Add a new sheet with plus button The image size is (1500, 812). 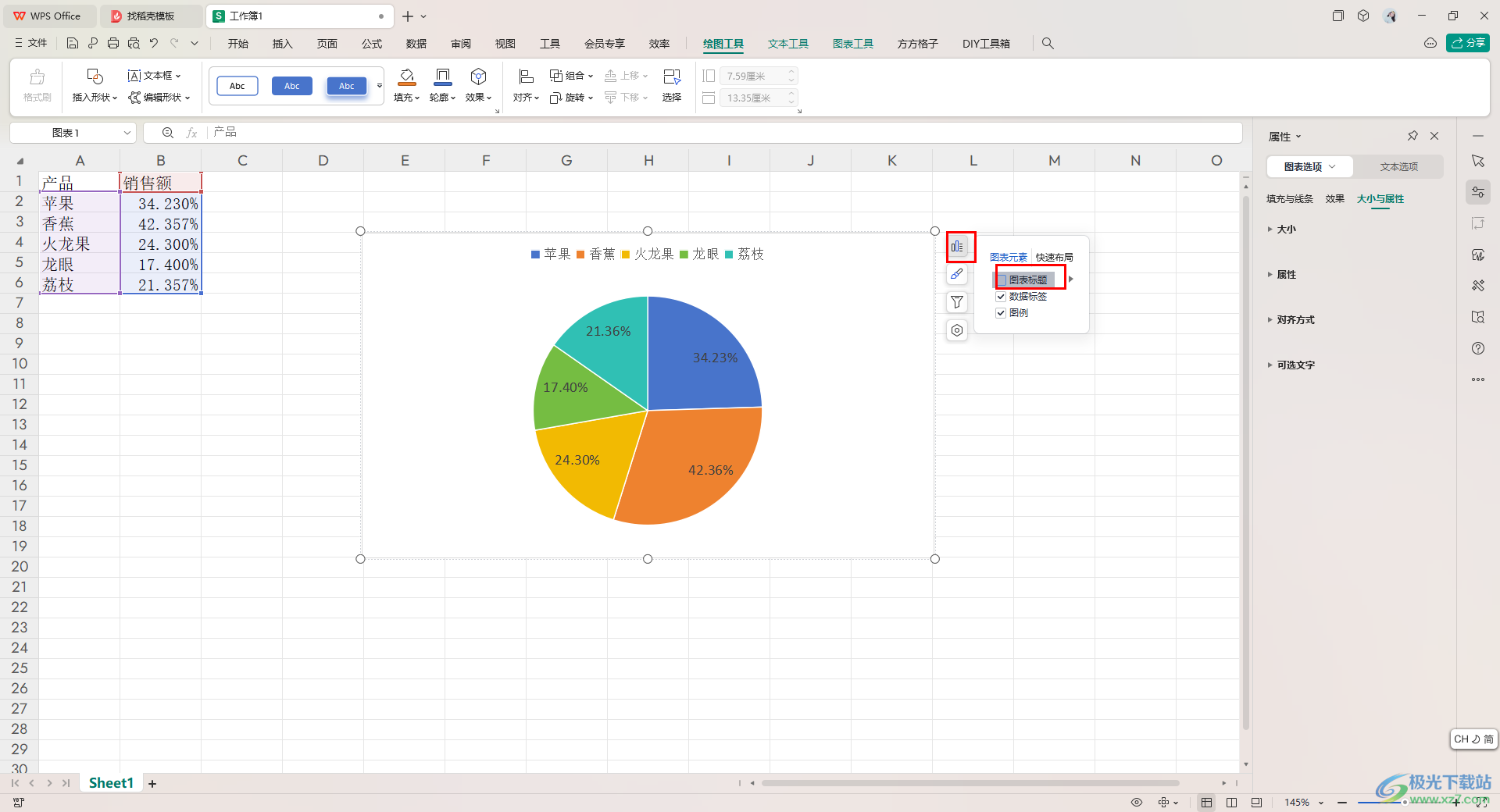point(152,783)
